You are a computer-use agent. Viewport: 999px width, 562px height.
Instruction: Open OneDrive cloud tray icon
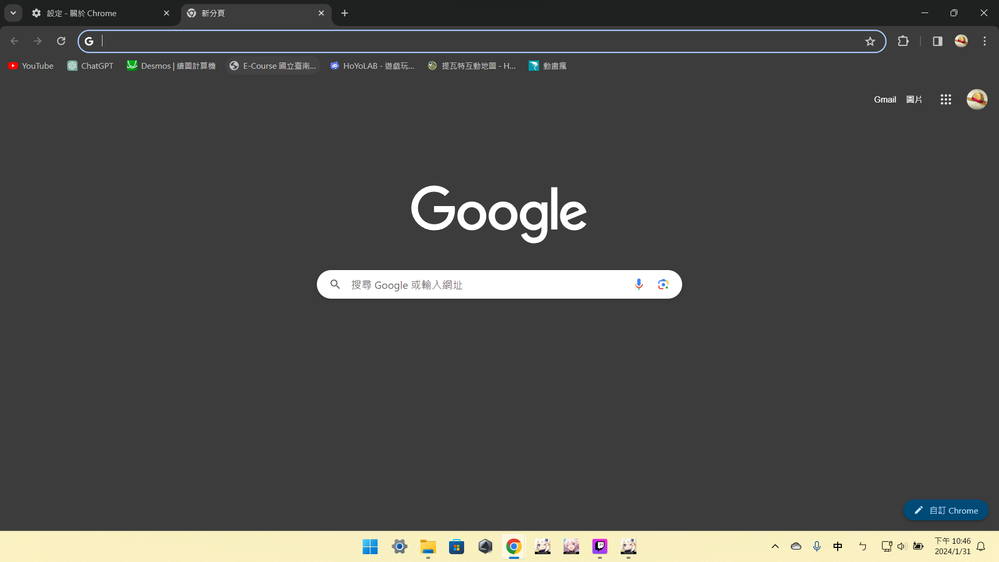coord(796,547)
